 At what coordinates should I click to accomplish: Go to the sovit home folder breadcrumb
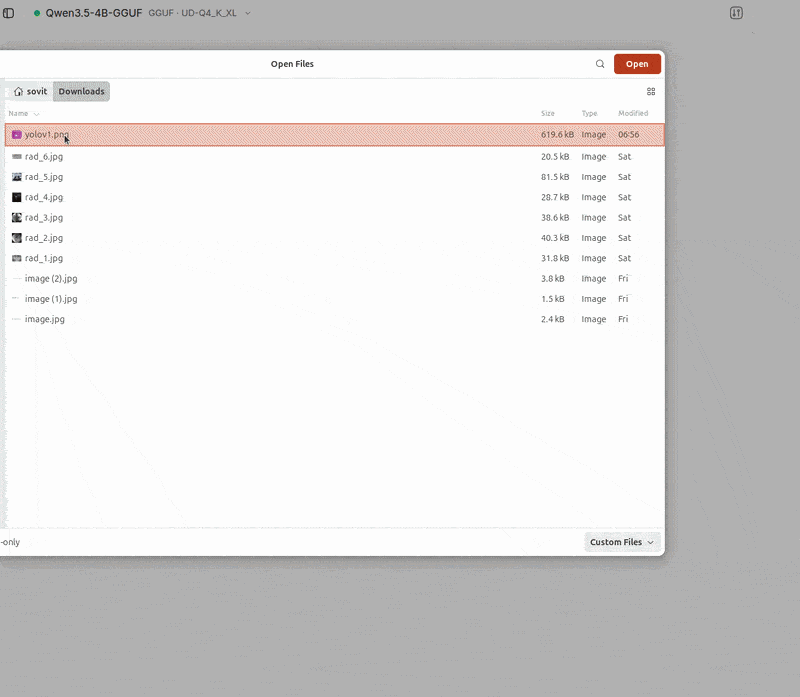tap(30, 91)
